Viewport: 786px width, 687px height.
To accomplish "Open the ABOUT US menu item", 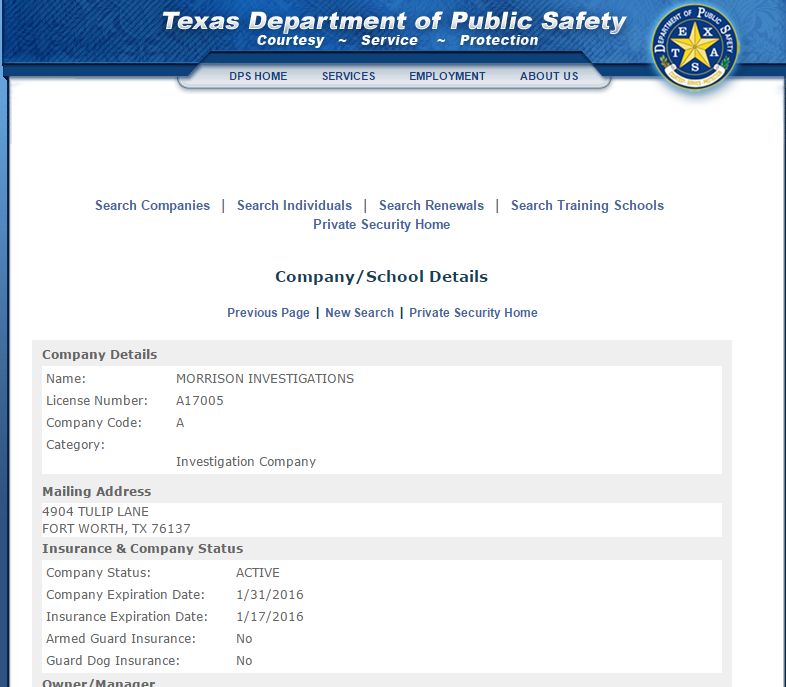I will click(549, 76).
